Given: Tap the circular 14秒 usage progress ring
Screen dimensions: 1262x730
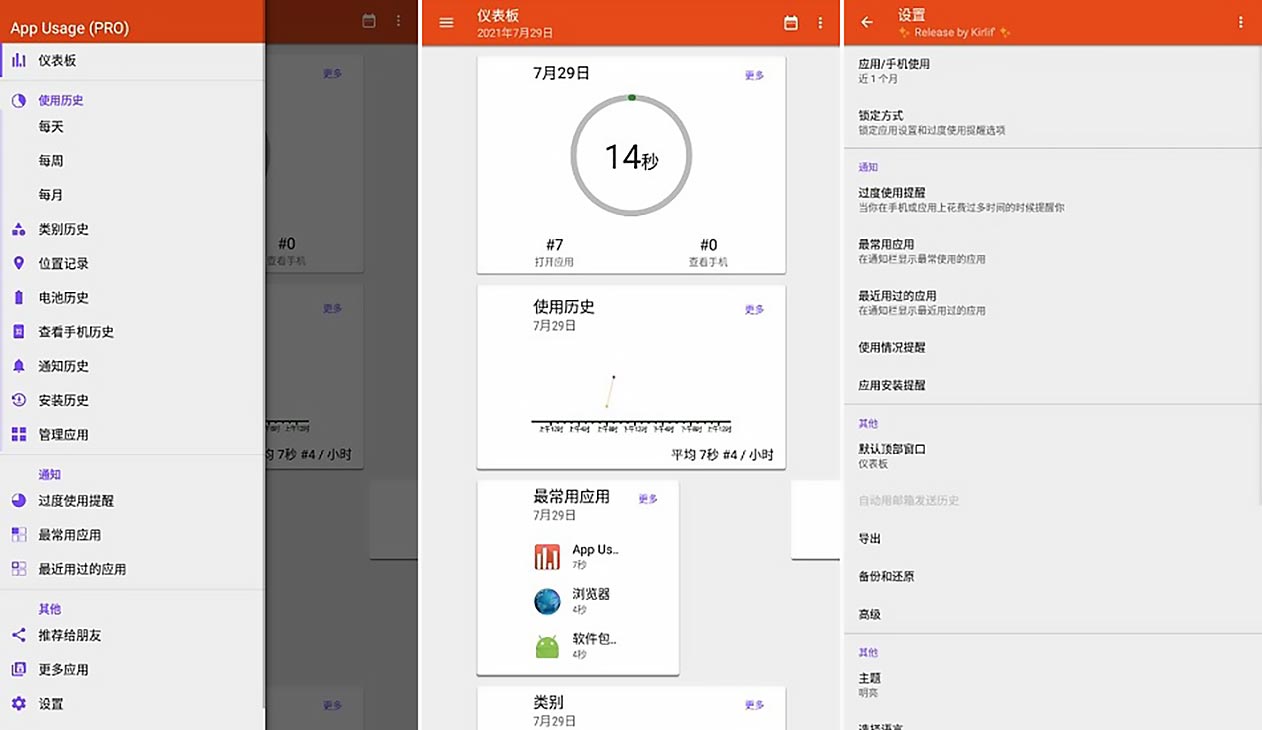Looking at the screenshot, I should (x=630, y=155).
